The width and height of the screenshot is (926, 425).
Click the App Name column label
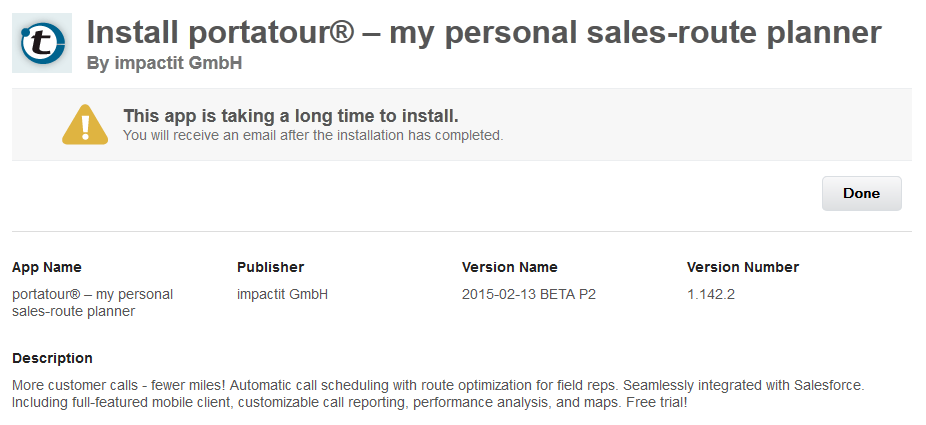(47, 267)
